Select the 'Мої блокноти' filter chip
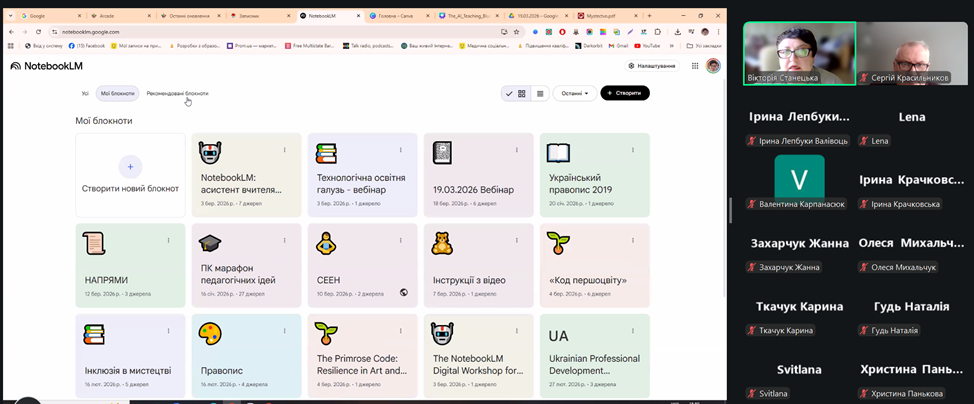Viewport: 974px width, 404px height. pyautogui.click(x=118, y=93)
